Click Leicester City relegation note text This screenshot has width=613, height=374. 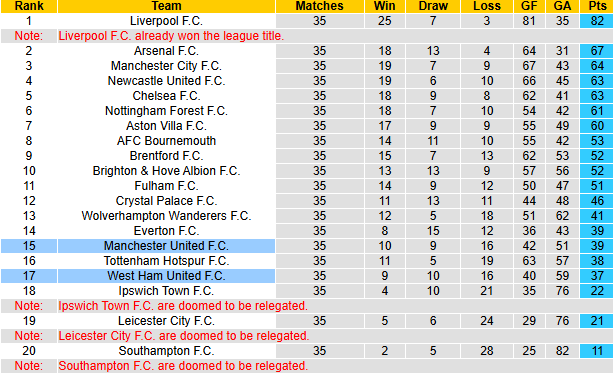(x=184, y=336)
